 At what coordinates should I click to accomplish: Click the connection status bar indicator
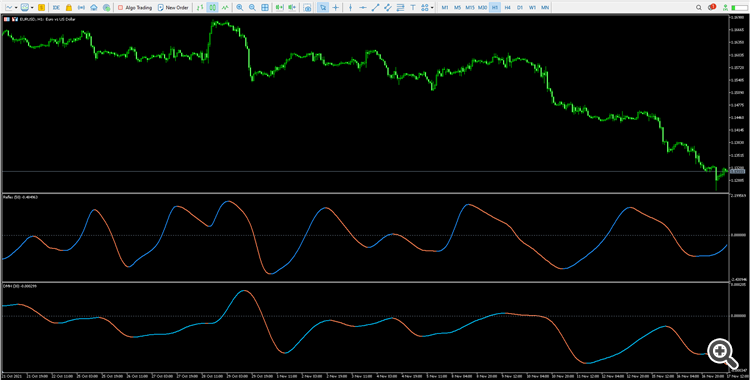[739, 8]
